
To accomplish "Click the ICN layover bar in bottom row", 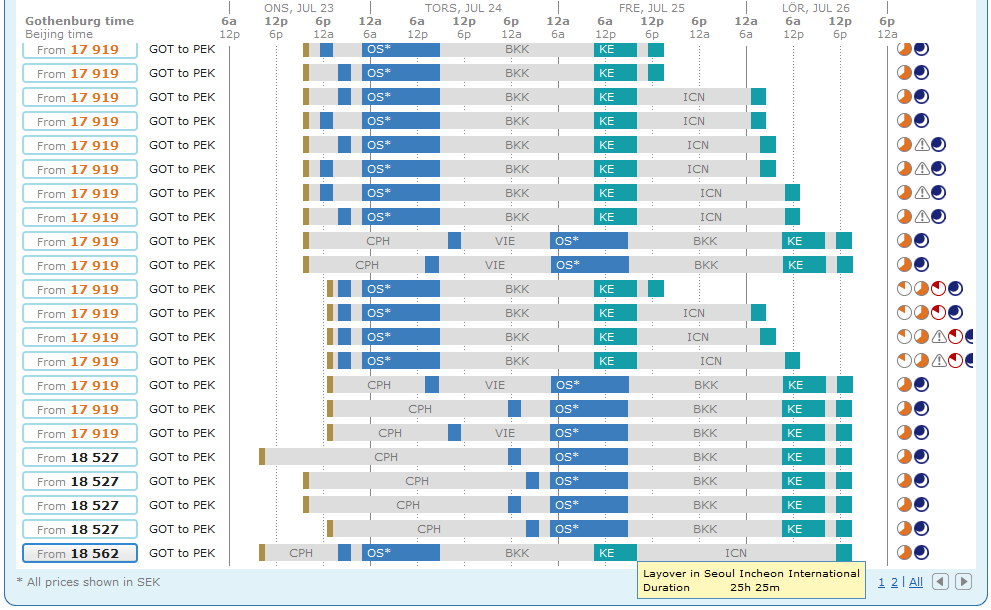I will click(x=735, y=553).
